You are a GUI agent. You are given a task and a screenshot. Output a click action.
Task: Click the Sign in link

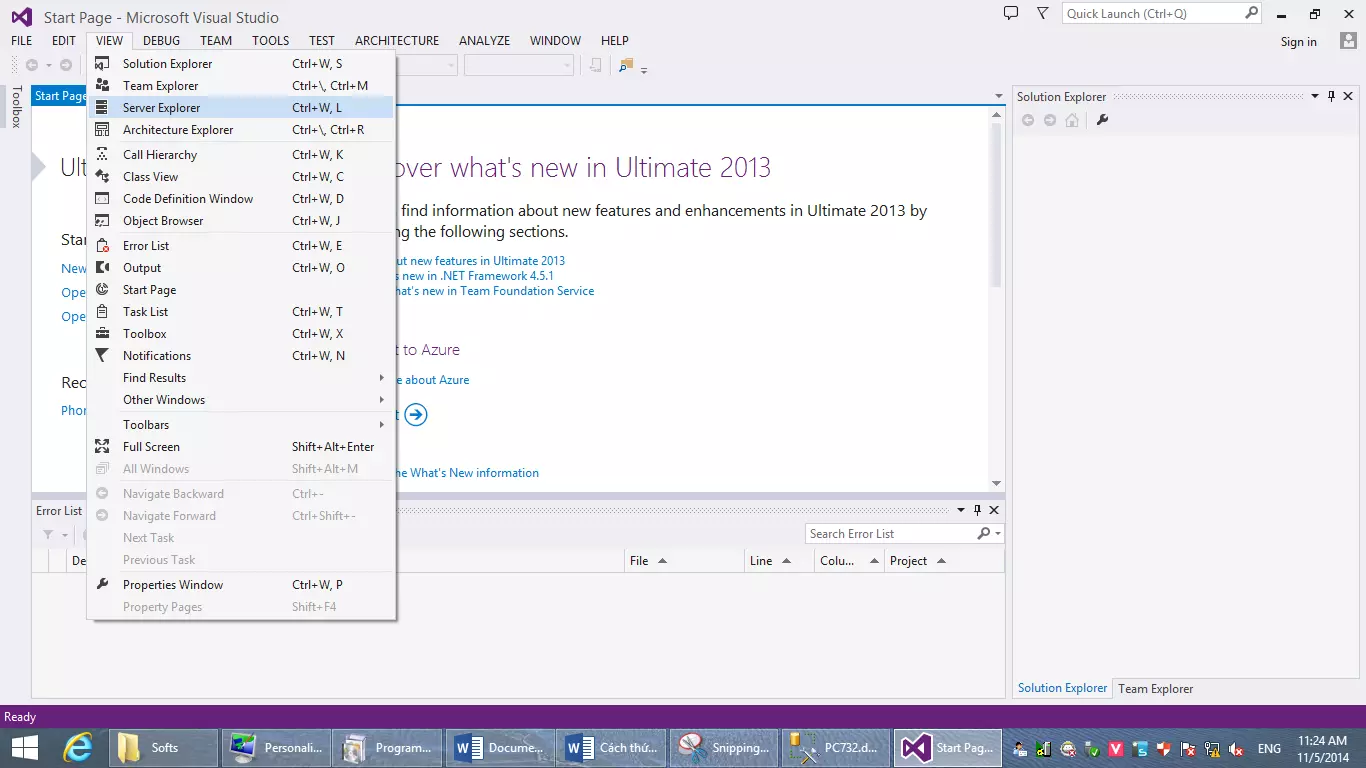point(1298,42)
